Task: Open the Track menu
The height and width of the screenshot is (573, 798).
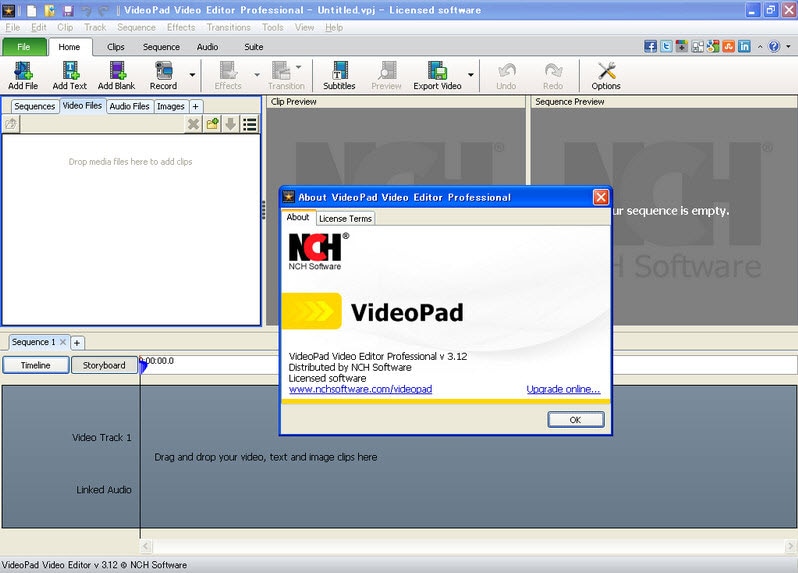Action: [x=95, y=27]
